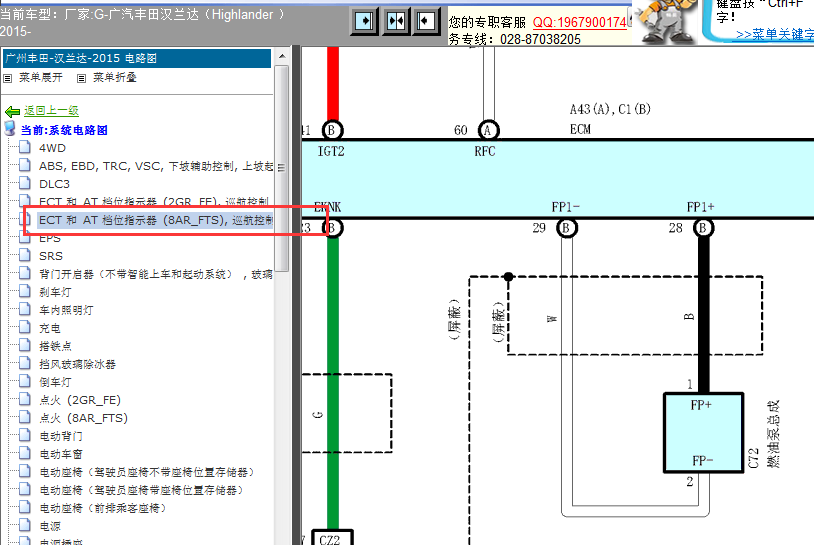Select the 背门开启器 tree entry
This screenshot has height=545, width=814.
(156, 274)
